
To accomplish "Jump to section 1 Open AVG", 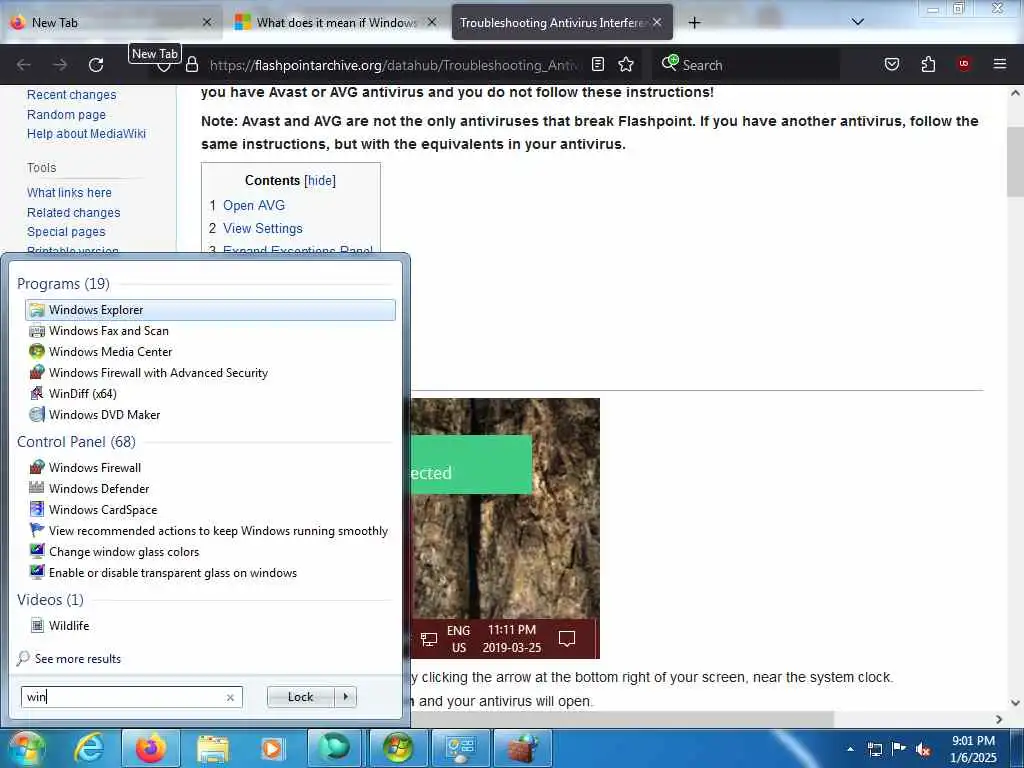I will [x=254, y=205].
